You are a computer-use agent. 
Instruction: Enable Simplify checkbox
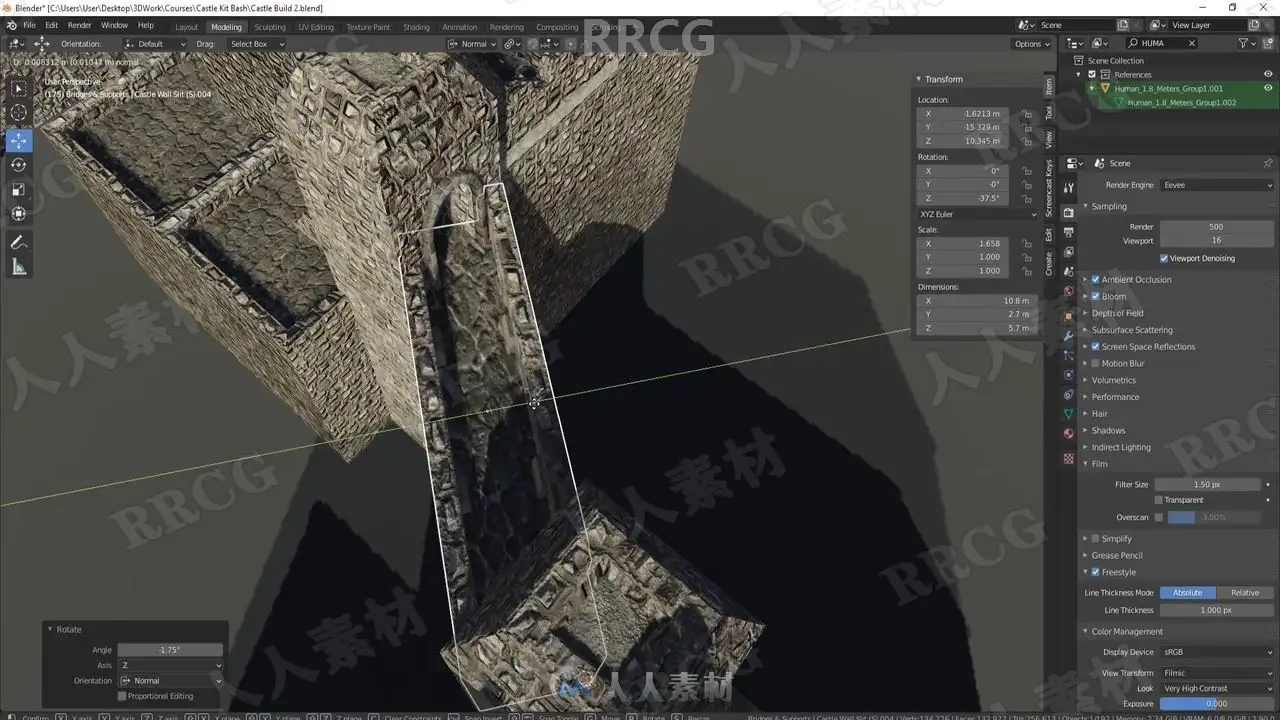[x=1095, y=539]
